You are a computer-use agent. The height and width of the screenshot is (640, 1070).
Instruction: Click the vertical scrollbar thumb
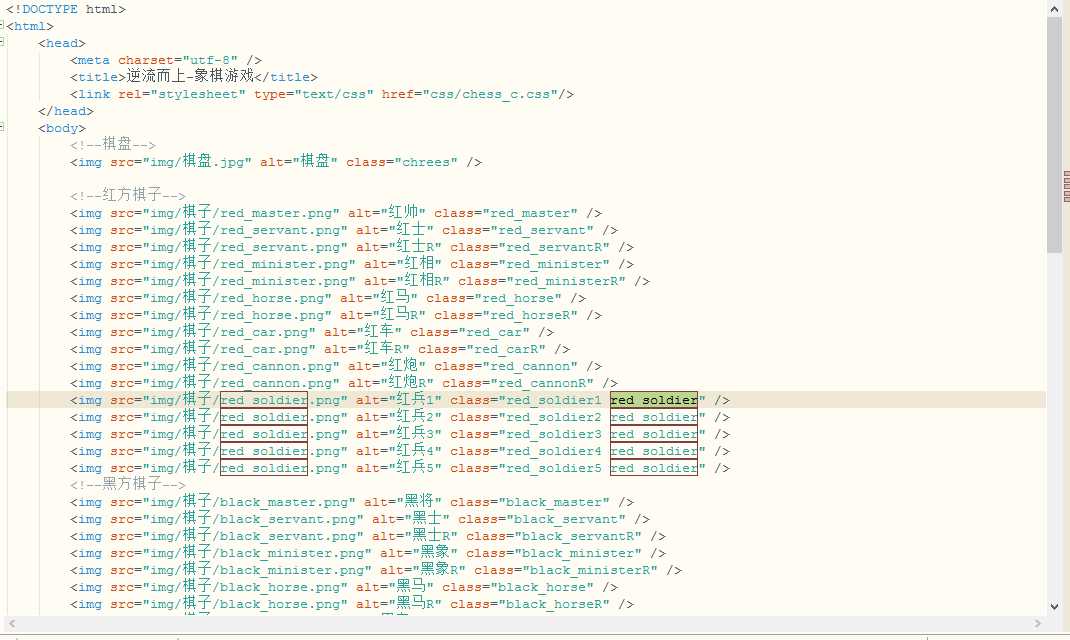pyautogui.click(x=1055, y=130)
